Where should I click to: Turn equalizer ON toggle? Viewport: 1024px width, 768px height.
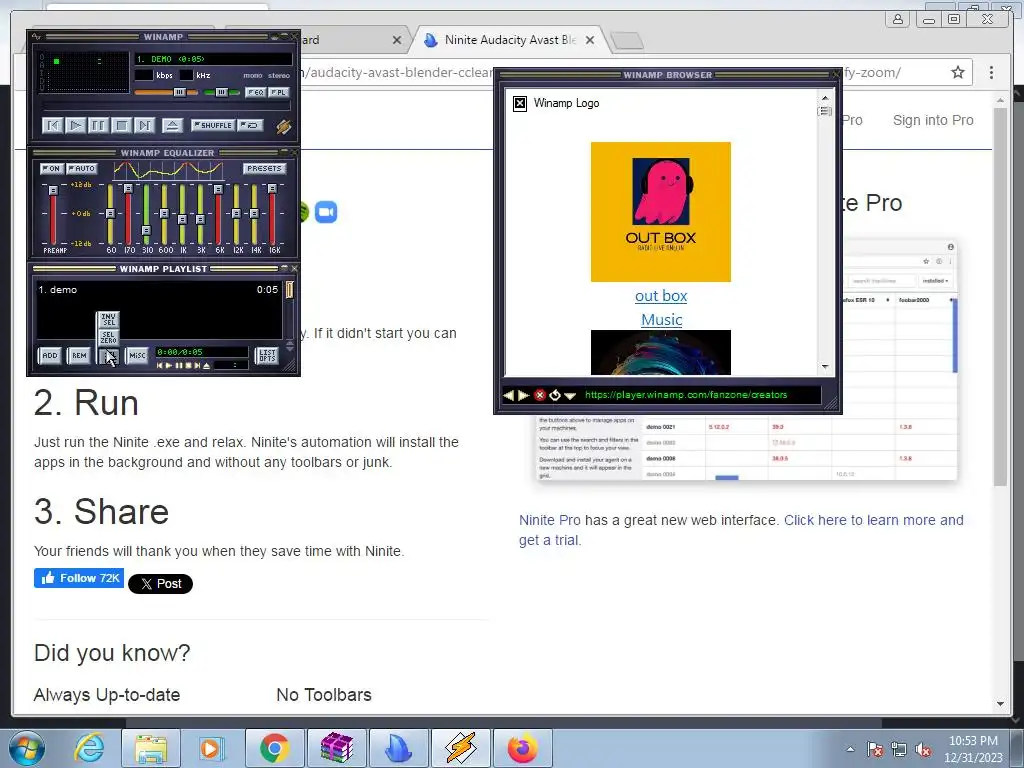[x=52, y=168]
